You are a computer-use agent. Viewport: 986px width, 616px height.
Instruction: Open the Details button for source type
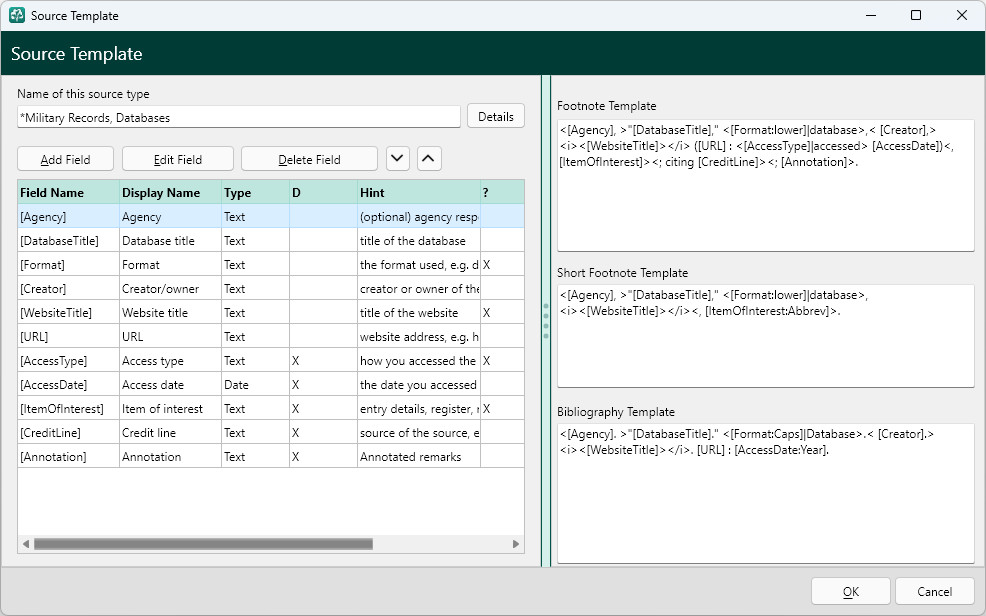[496, 116]
